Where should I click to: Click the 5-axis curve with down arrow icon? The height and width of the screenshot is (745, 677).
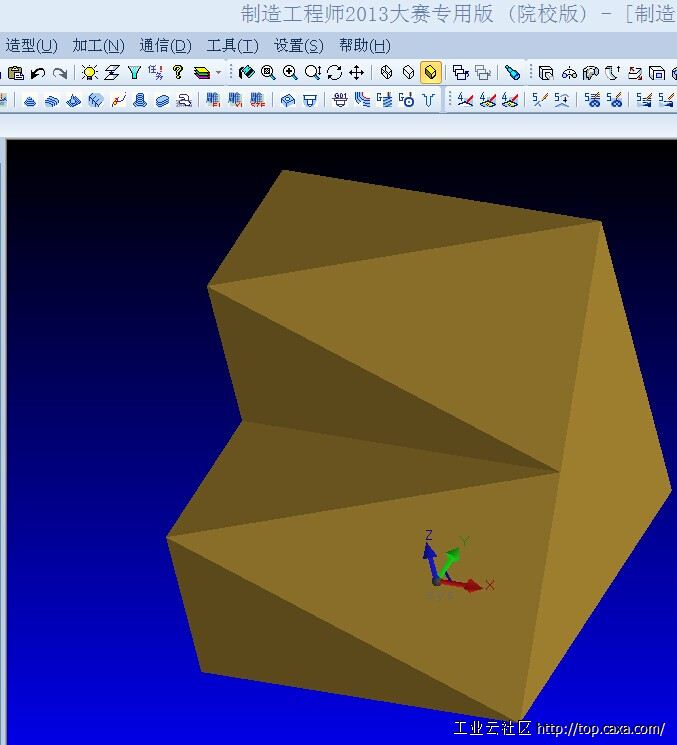[562, 100]
